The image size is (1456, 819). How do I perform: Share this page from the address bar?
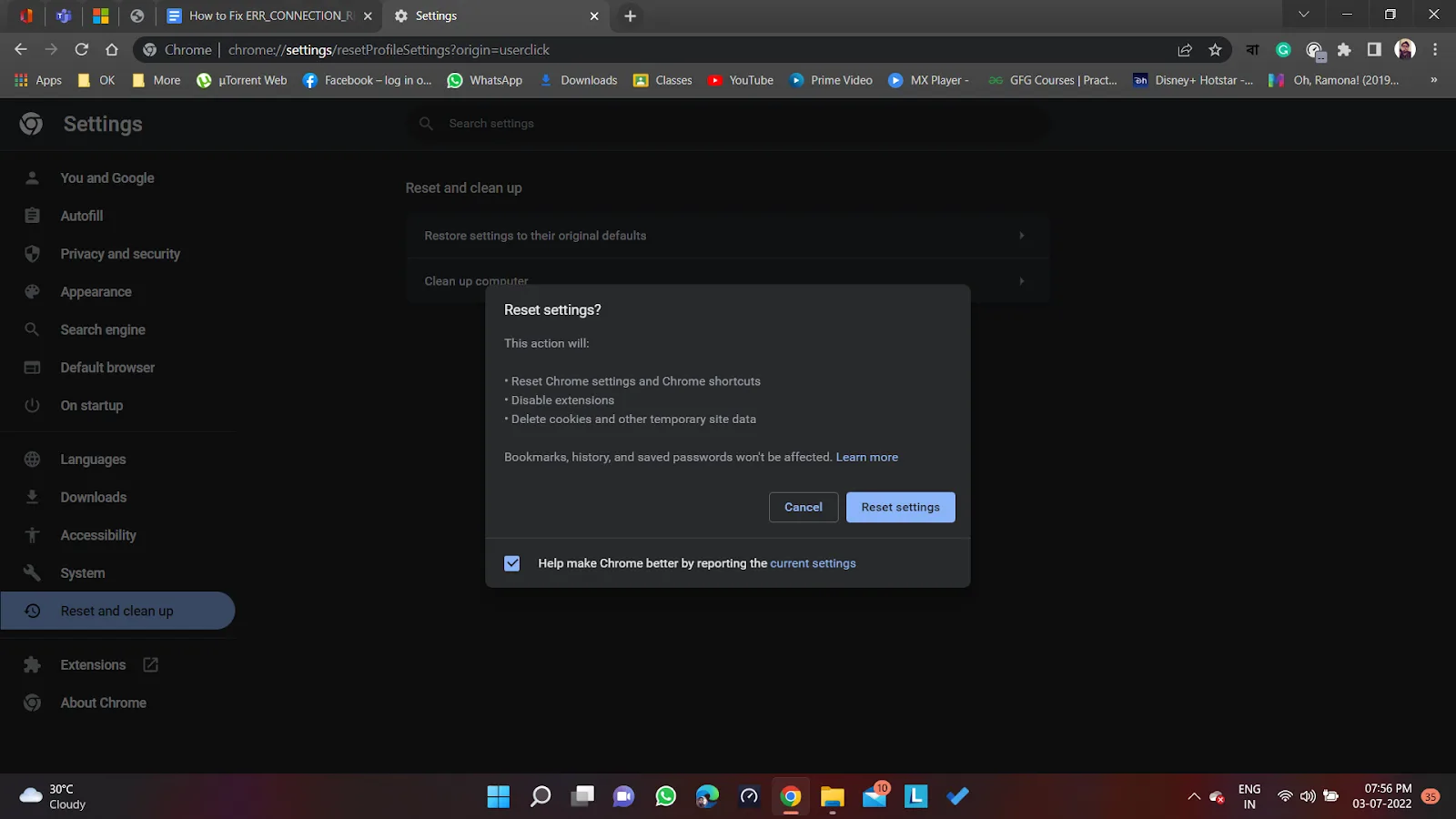tap(1185, 50)
